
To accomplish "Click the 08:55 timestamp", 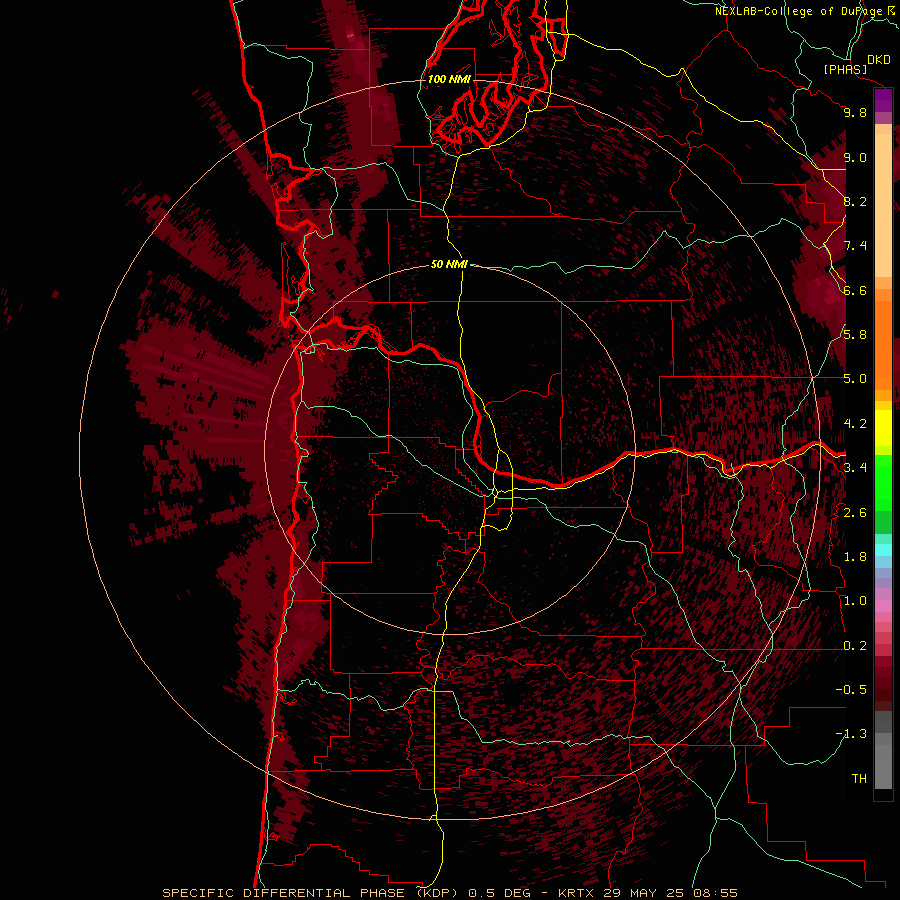I will click(716, 893).
